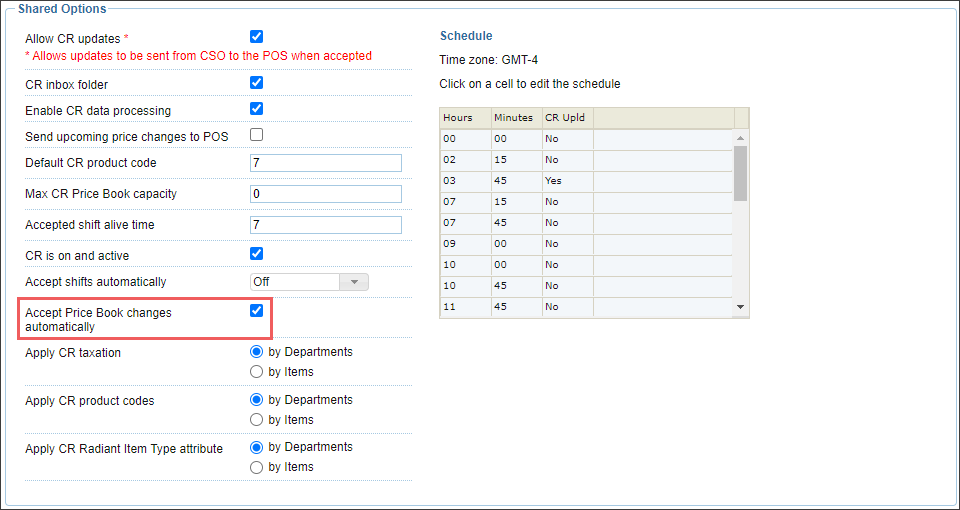Image resolution: width=960 pixels, height=510 pixels.
Task: Click the CR Upld column header
Action: (568, 118)
